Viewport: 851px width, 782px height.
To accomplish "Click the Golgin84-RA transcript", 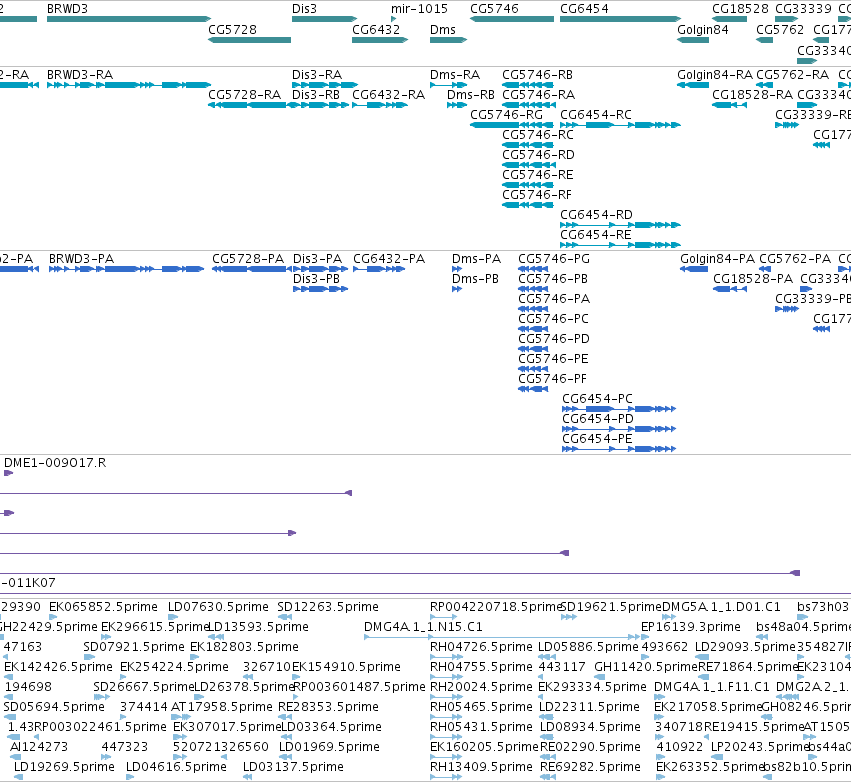I will click(x=693, y=85).
